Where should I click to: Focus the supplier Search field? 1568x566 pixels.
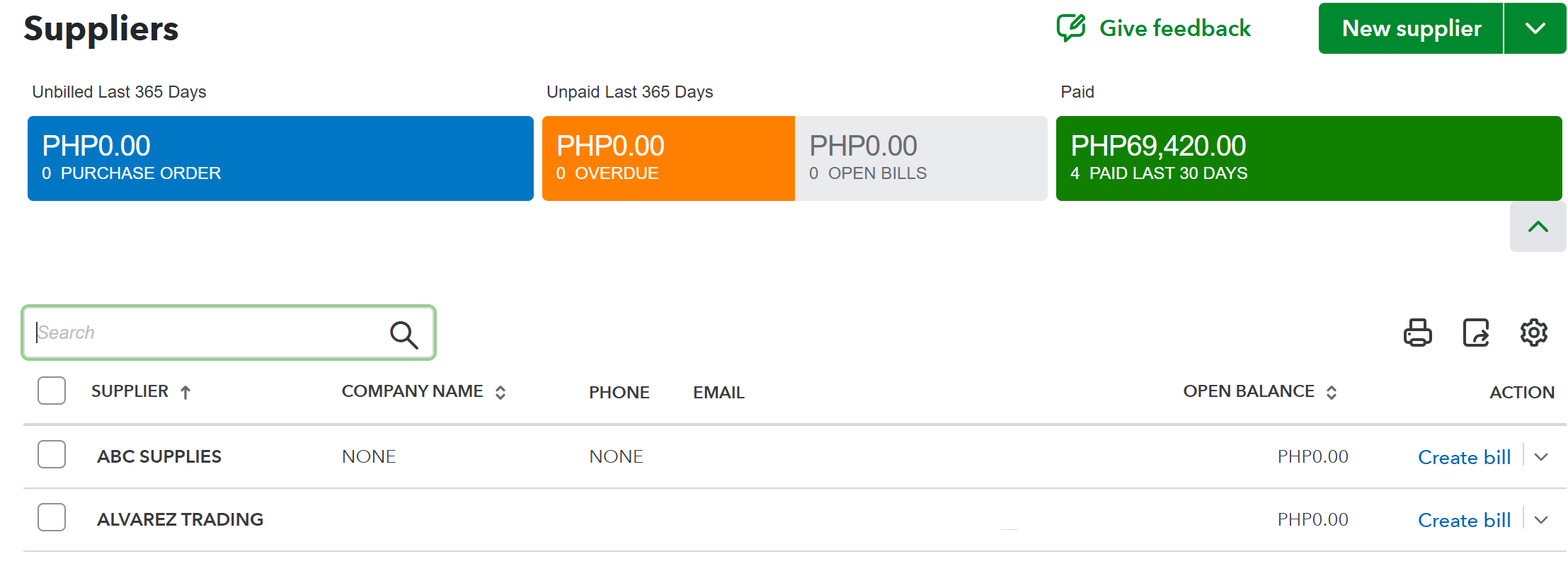click(209, 333)
